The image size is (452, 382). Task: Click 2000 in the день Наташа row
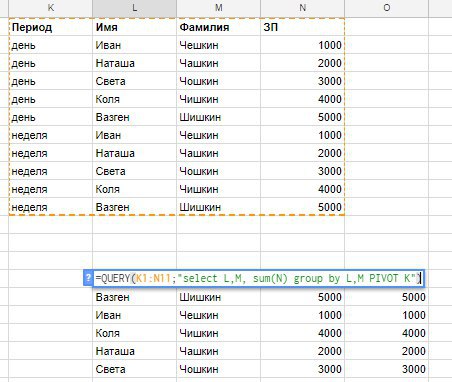coord(303,63)
